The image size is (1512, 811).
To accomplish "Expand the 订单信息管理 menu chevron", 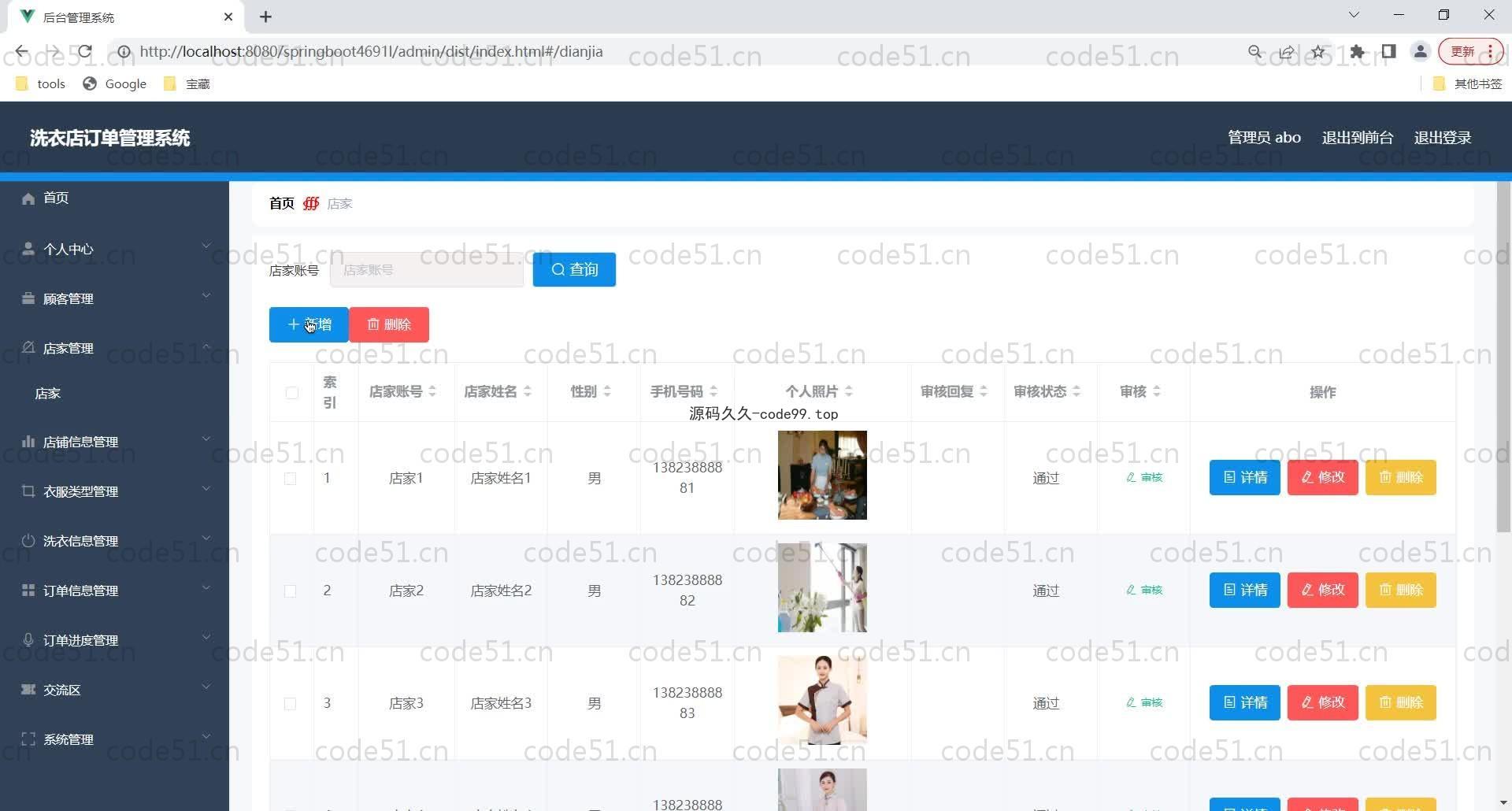I will coord(206,587).
